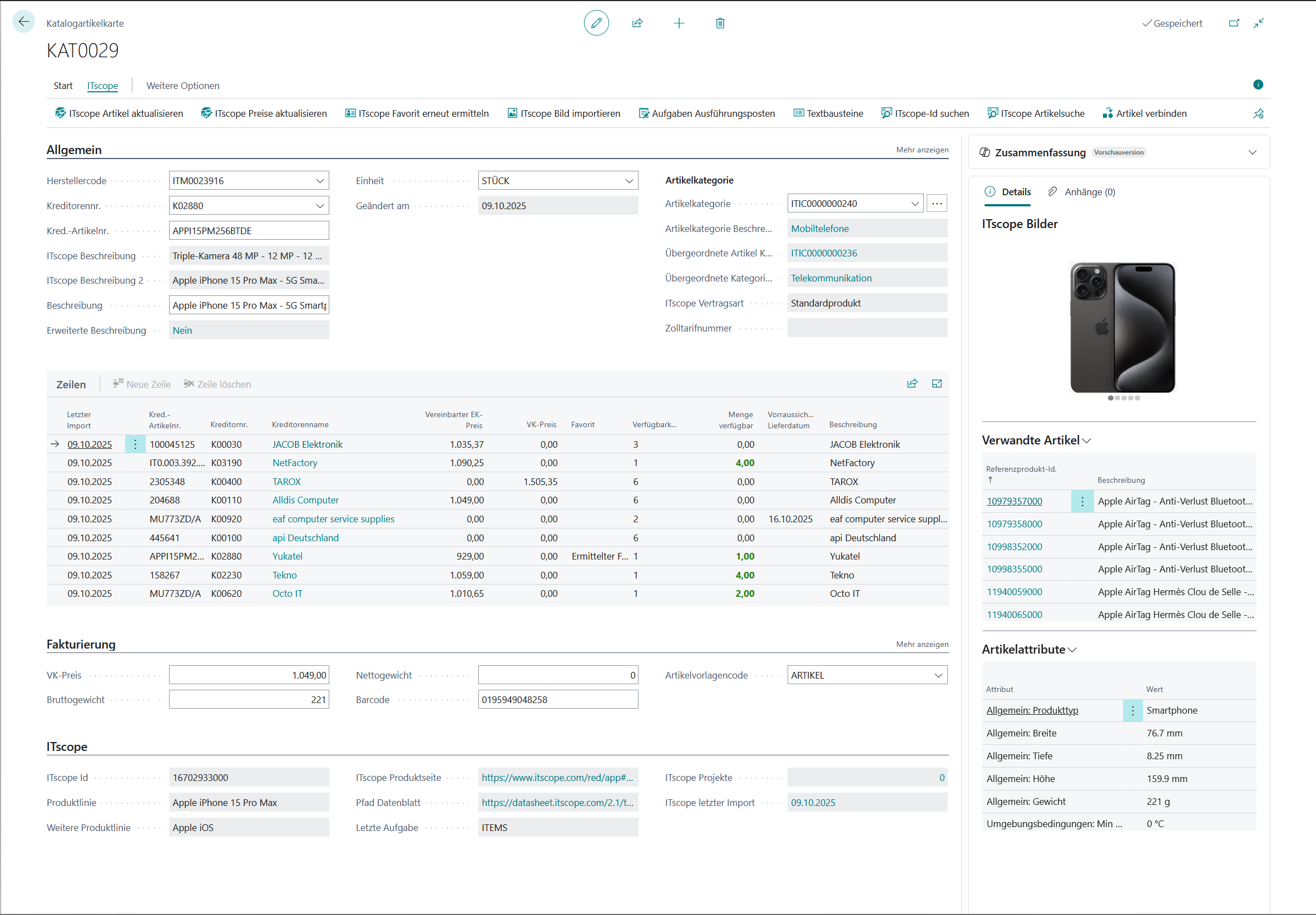
Task: Open page in new window icon
Action: click(x=1234, y=23)
